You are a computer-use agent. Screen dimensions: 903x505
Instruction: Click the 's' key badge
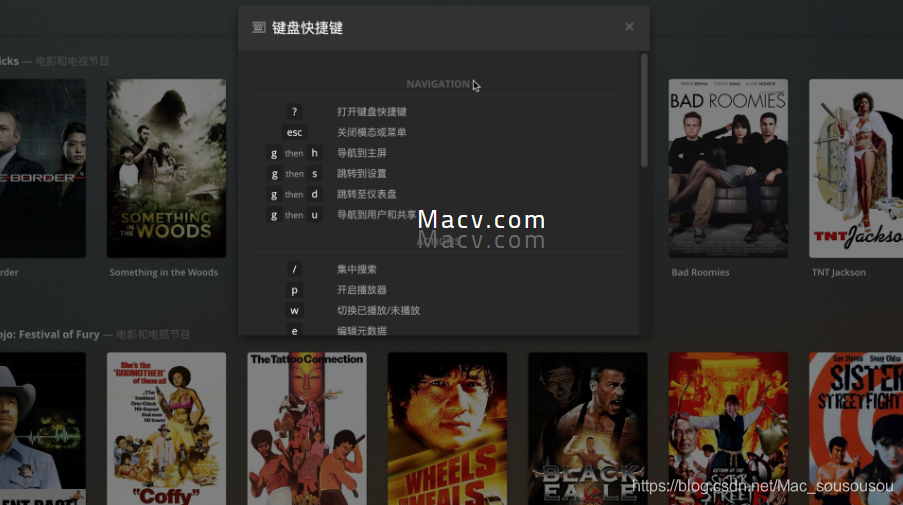pos(314,174)
